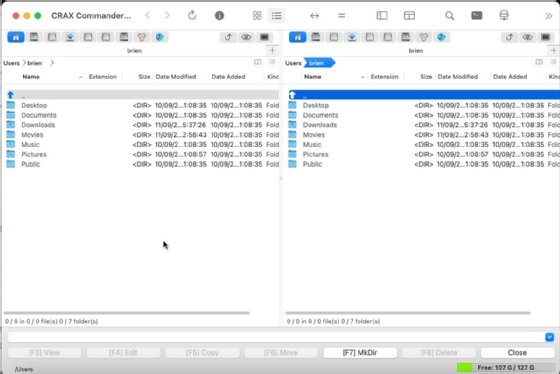
Task: Click the [F7] MkDir button
Action: (x=360, y=353)
